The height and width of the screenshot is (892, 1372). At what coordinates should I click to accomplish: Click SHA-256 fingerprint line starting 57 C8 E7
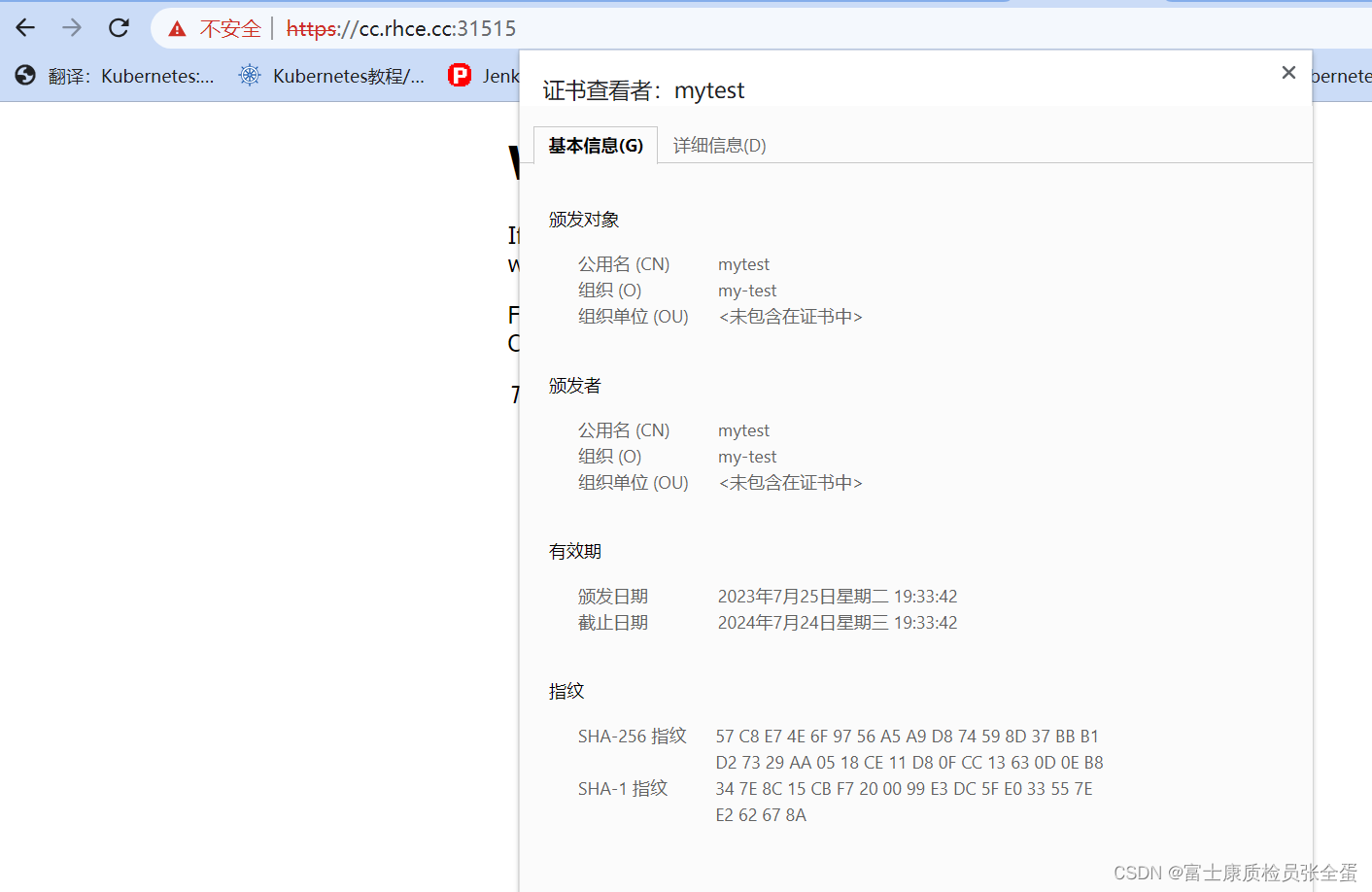pyautogui.click(x=908, y=737)
